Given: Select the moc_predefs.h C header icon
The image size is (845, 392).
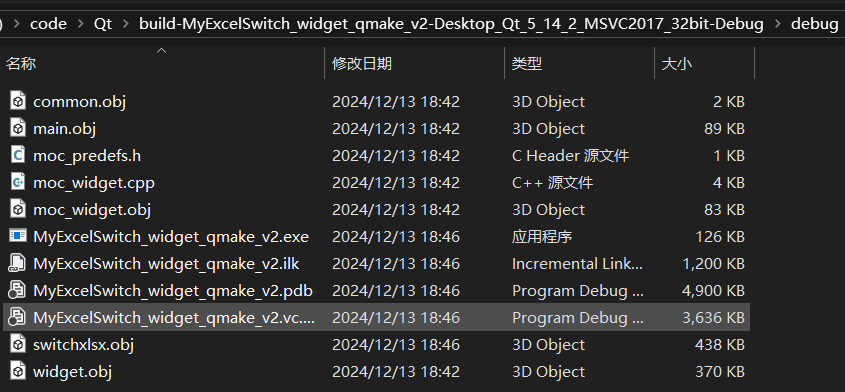Looking at the screenshot, I should [18, 155].
